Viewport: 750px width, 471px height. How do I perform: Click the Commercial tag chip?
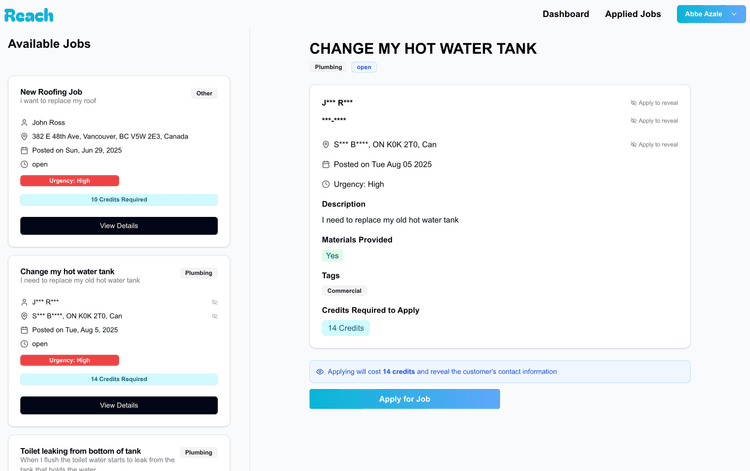(344, 291)
